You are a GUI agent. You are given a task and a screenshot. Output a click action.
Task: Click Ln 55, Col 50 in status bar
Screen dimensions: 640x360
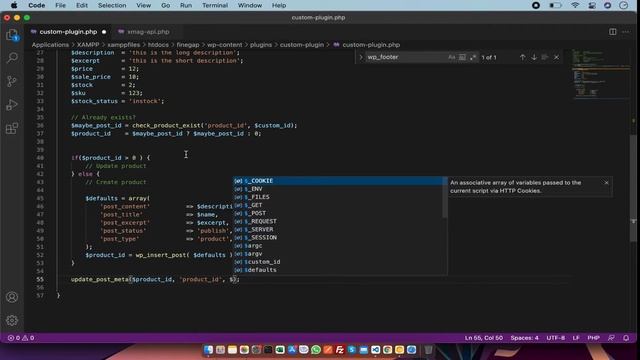point(484,338)
